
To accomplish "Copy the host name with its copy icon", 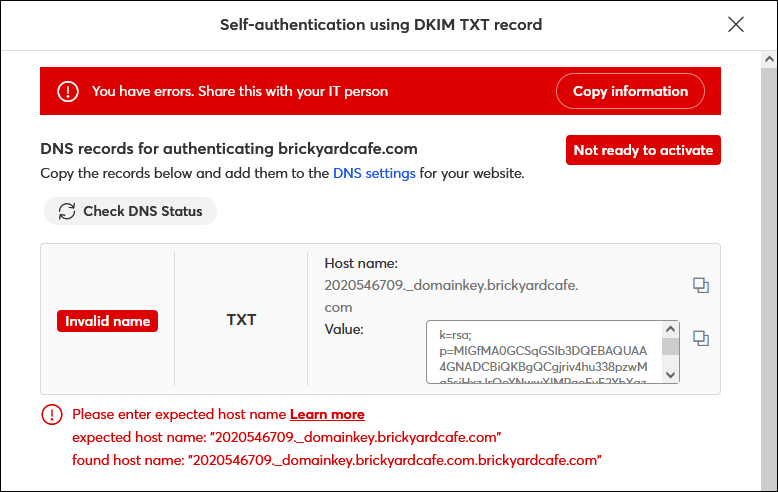I will [701, 285].
